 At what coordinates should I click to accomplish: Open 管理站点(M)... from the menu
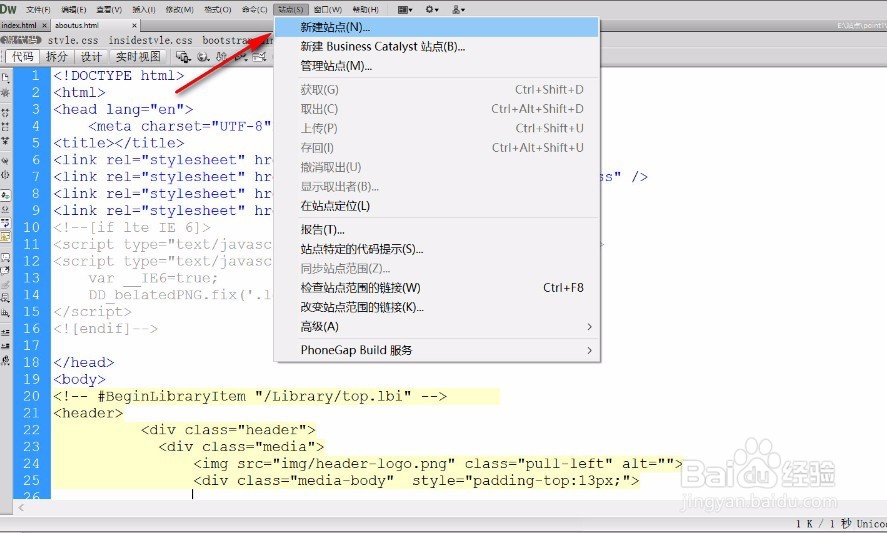point(436,66)
